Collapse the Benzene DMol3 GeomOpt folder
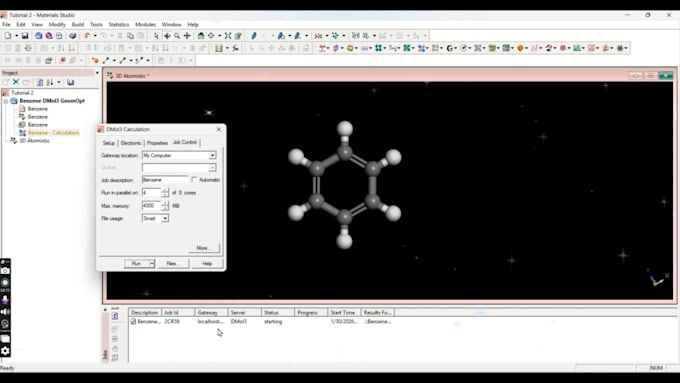The width and height of the screenshot is (680, 383). tap(6, 101)
